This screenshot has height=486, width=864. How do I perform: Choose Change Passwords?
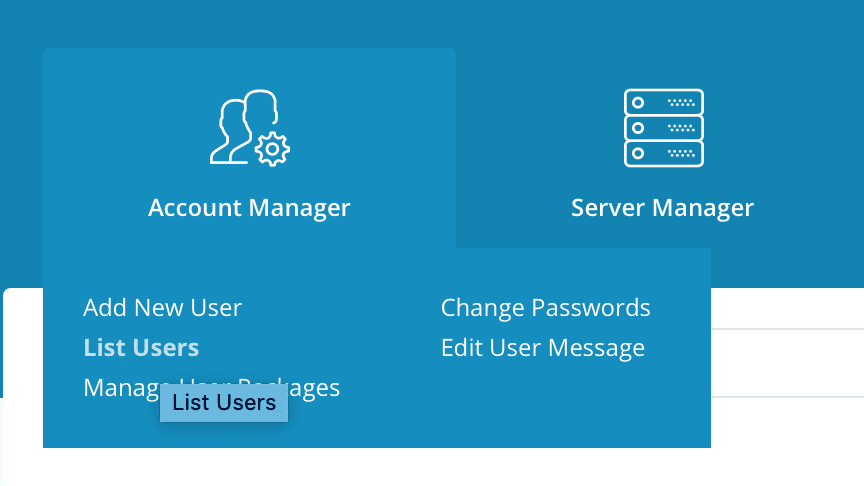pos(545,308)
